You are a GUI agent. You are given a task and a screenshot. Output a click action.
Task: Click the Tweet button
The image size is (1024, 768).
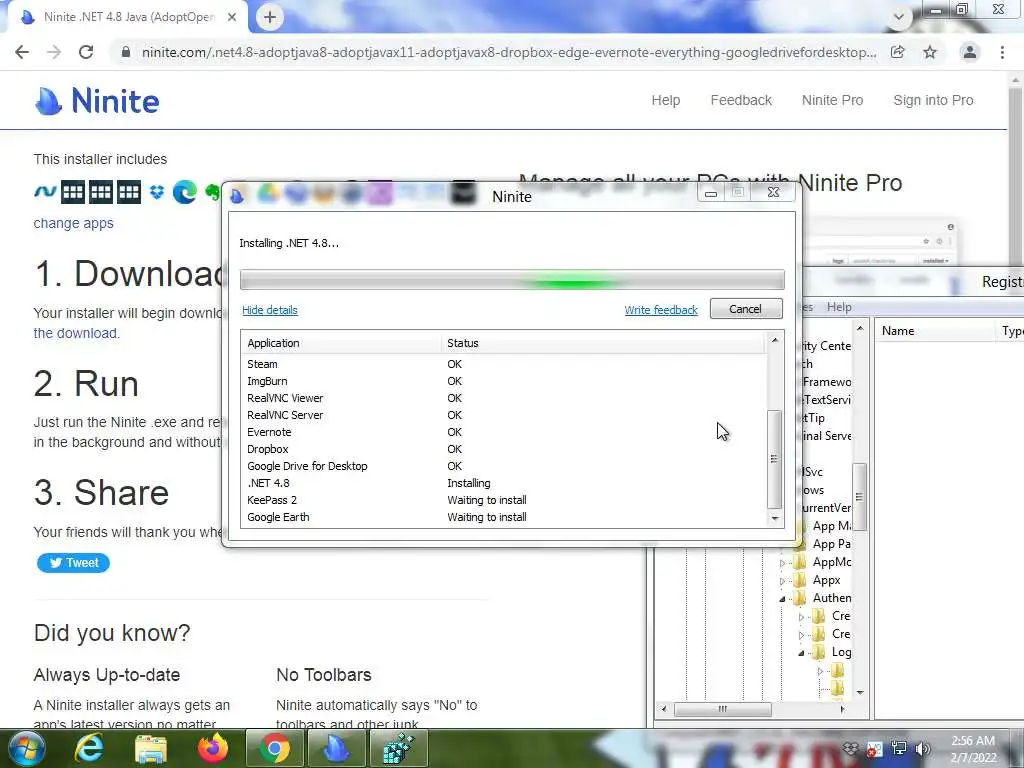pyautogui.click(x=73, y=562)
